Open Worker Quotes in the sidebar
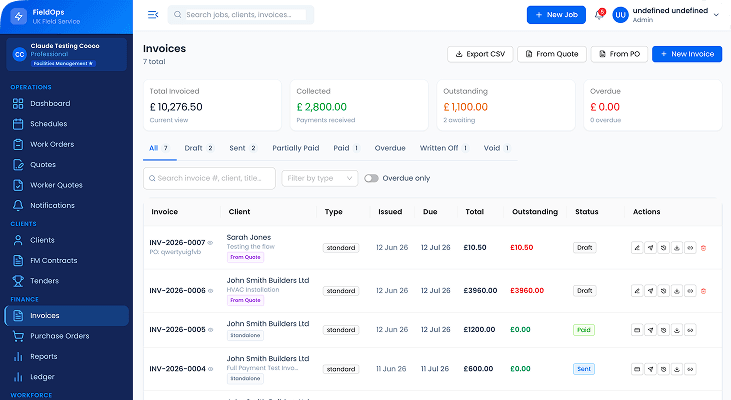 point(66,185)
